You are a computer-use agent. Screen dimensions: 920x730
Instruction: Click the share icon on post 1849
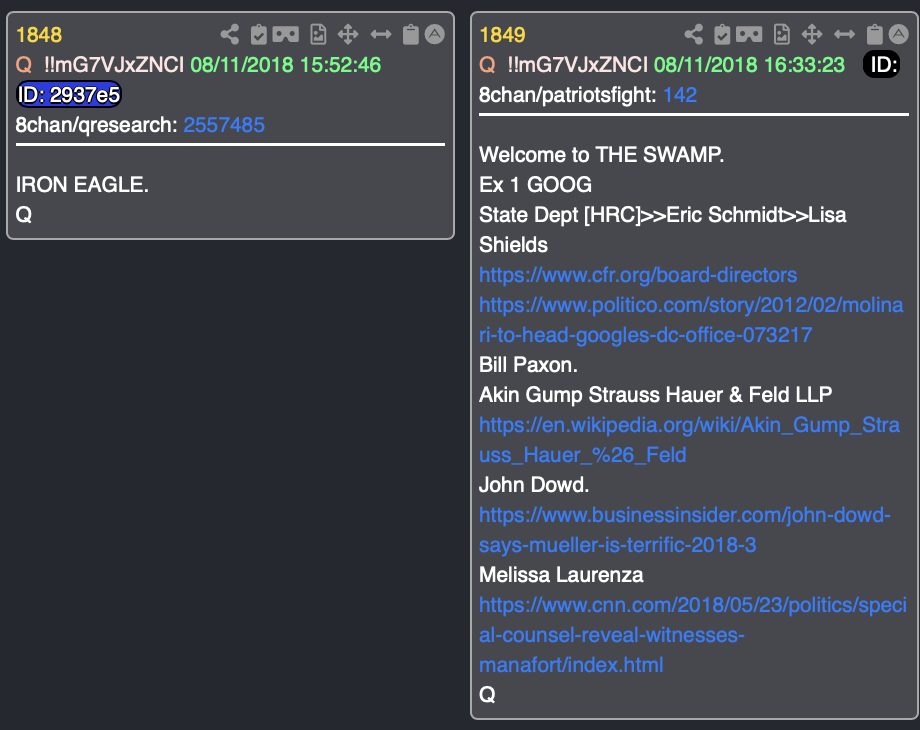click(694, 35)
